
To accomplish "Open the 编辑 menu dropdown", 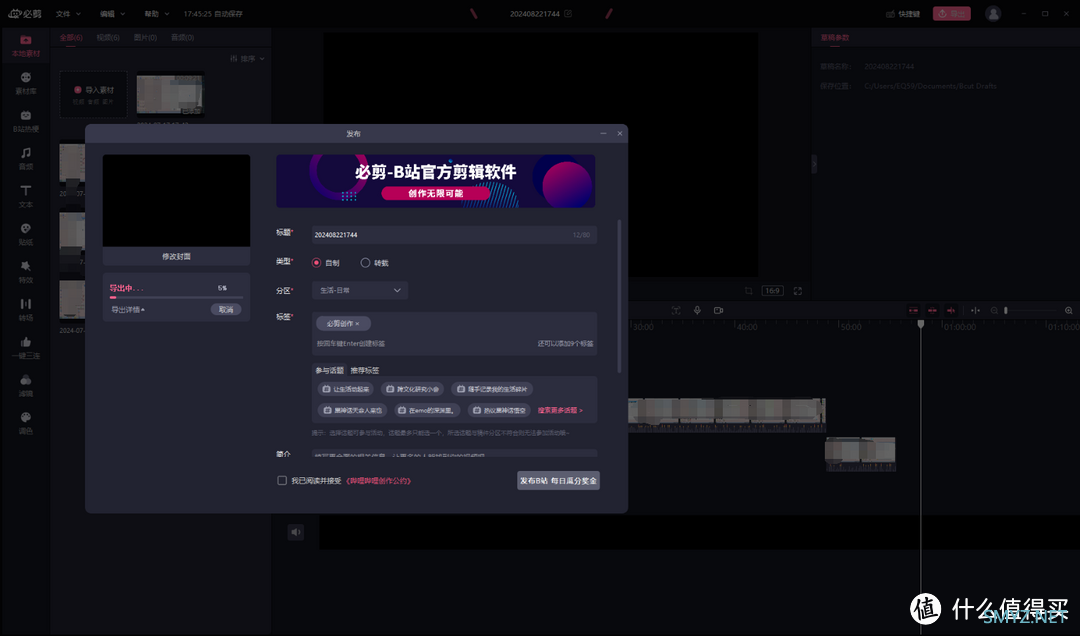I will 112,14.
